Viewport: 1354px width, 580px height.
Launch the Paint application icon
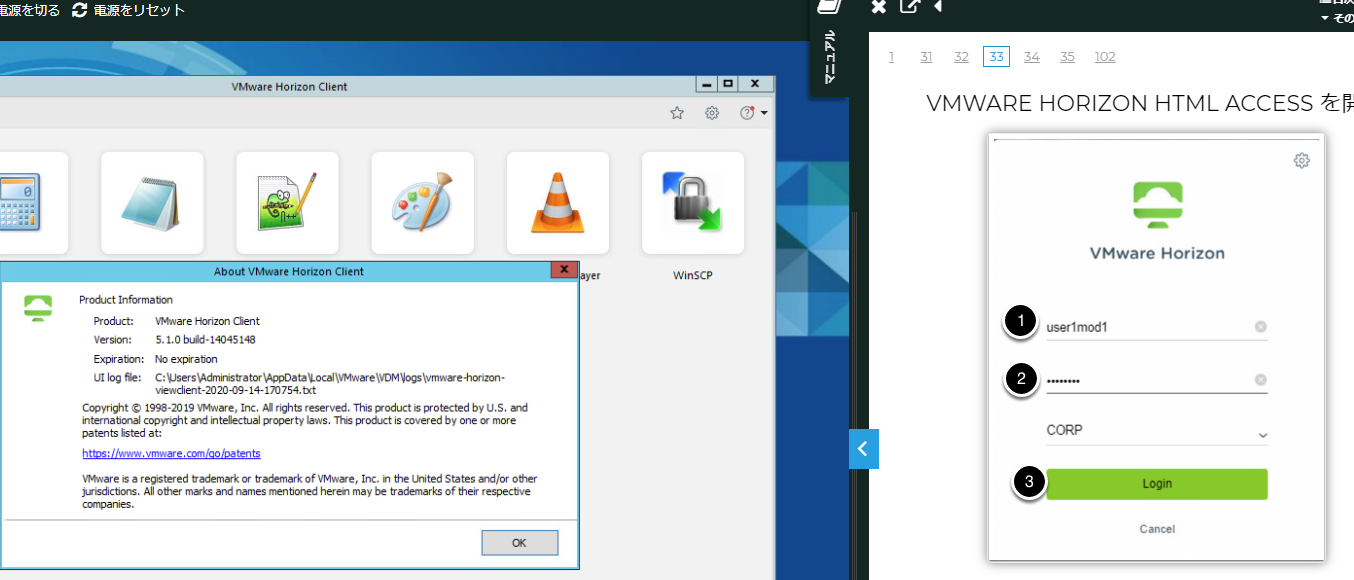[422, 203]
